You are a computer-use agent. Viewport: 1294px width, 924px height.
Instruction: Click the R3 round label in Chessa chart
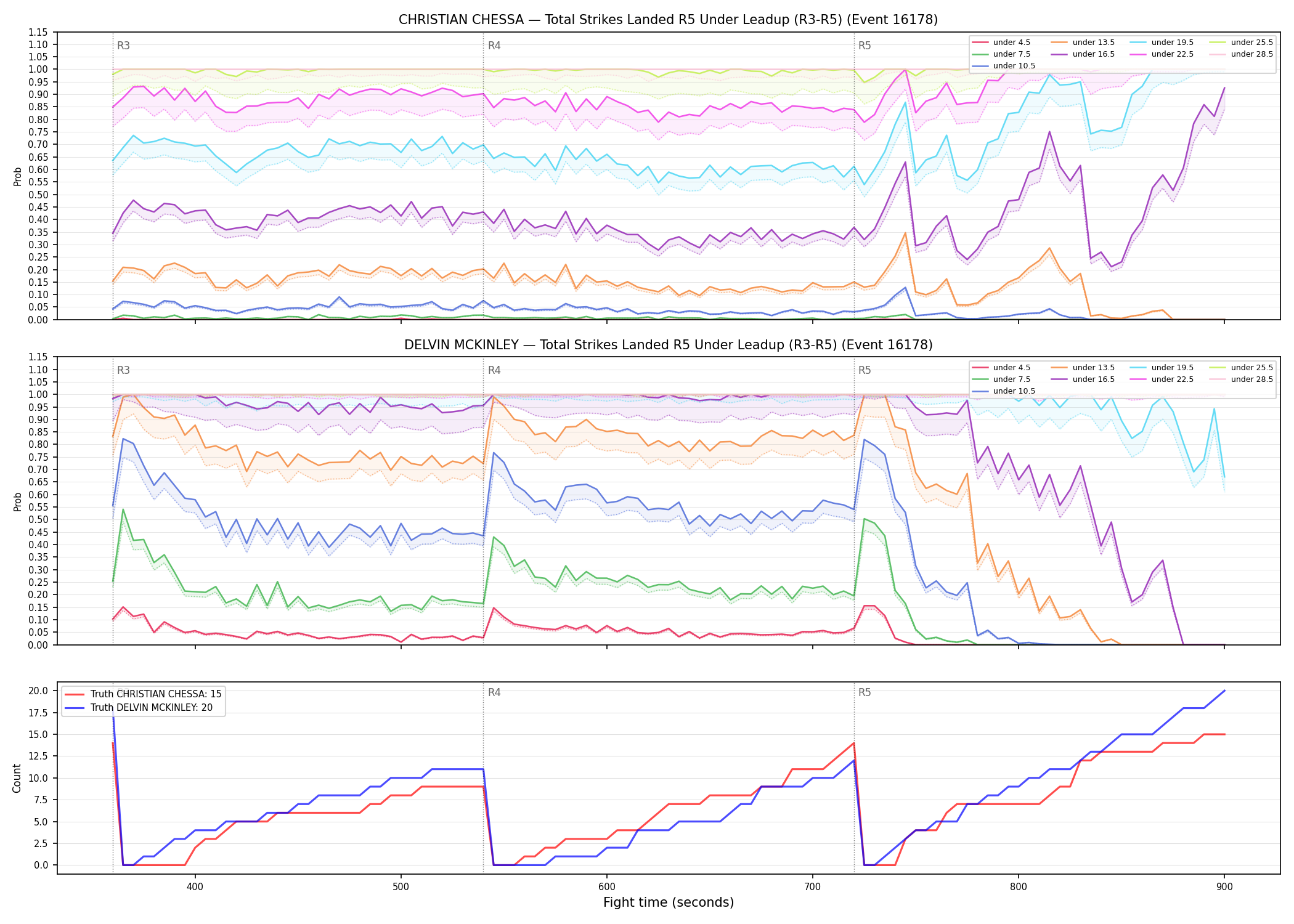123,46
